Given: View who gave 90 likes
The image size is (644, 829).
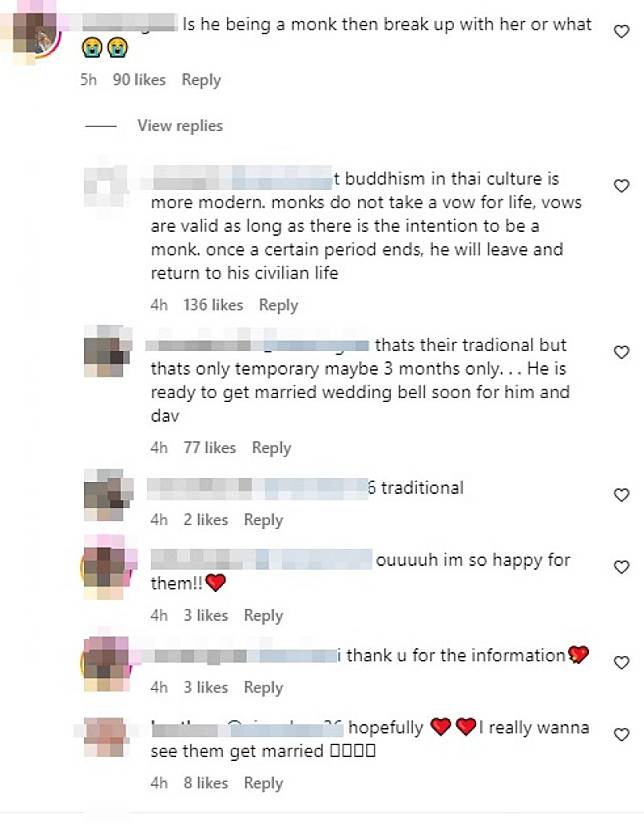Looking at the screenshot, I should pos(139,80).
